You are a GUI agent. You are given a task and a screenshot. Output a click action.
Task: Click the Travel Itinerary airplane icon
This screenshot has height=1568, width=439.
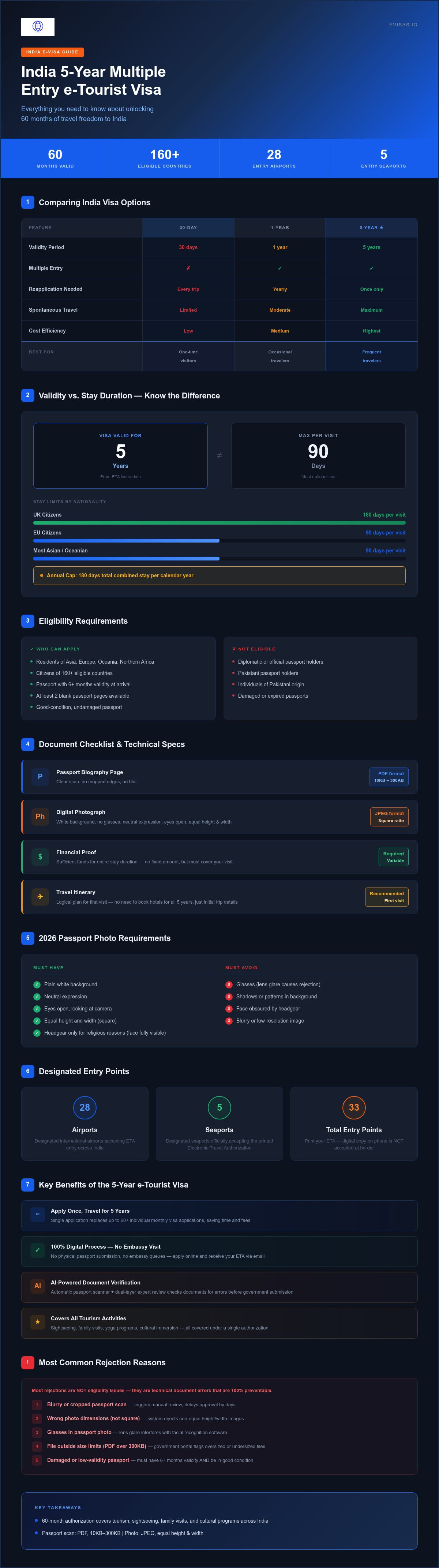pyautogui.click(x=40, y=897)
